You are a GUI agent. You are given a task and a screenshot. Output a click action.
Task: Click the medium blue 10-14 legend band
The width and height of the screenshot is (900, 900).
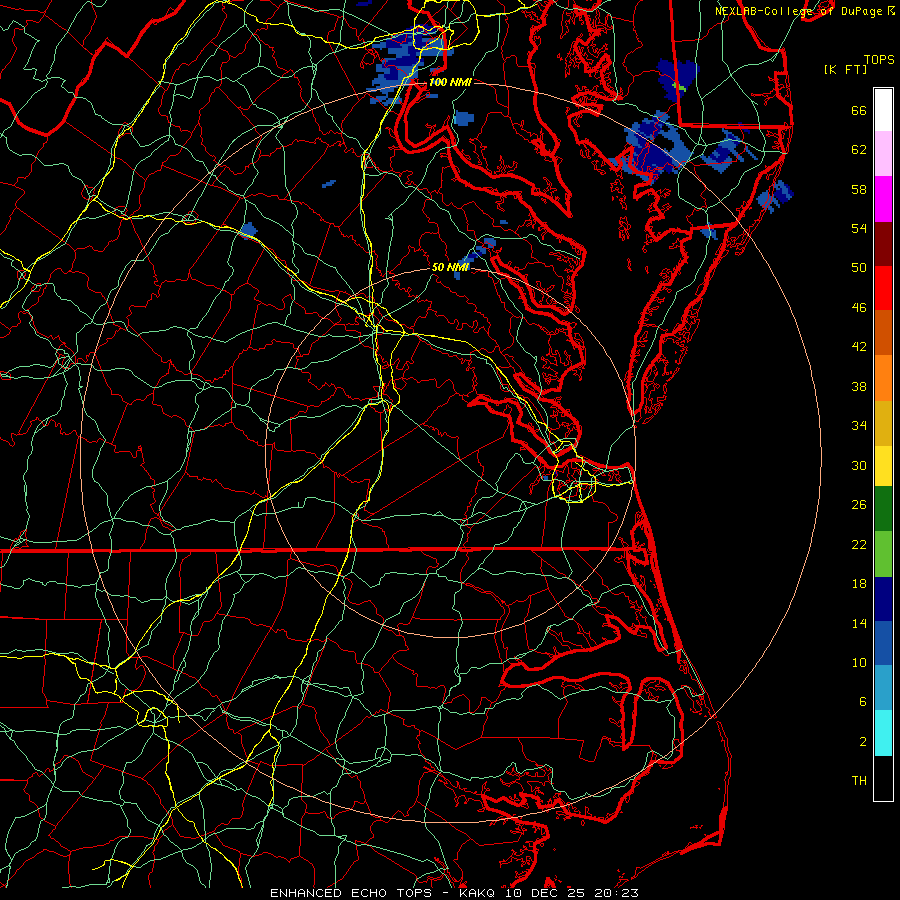(883, 643)
